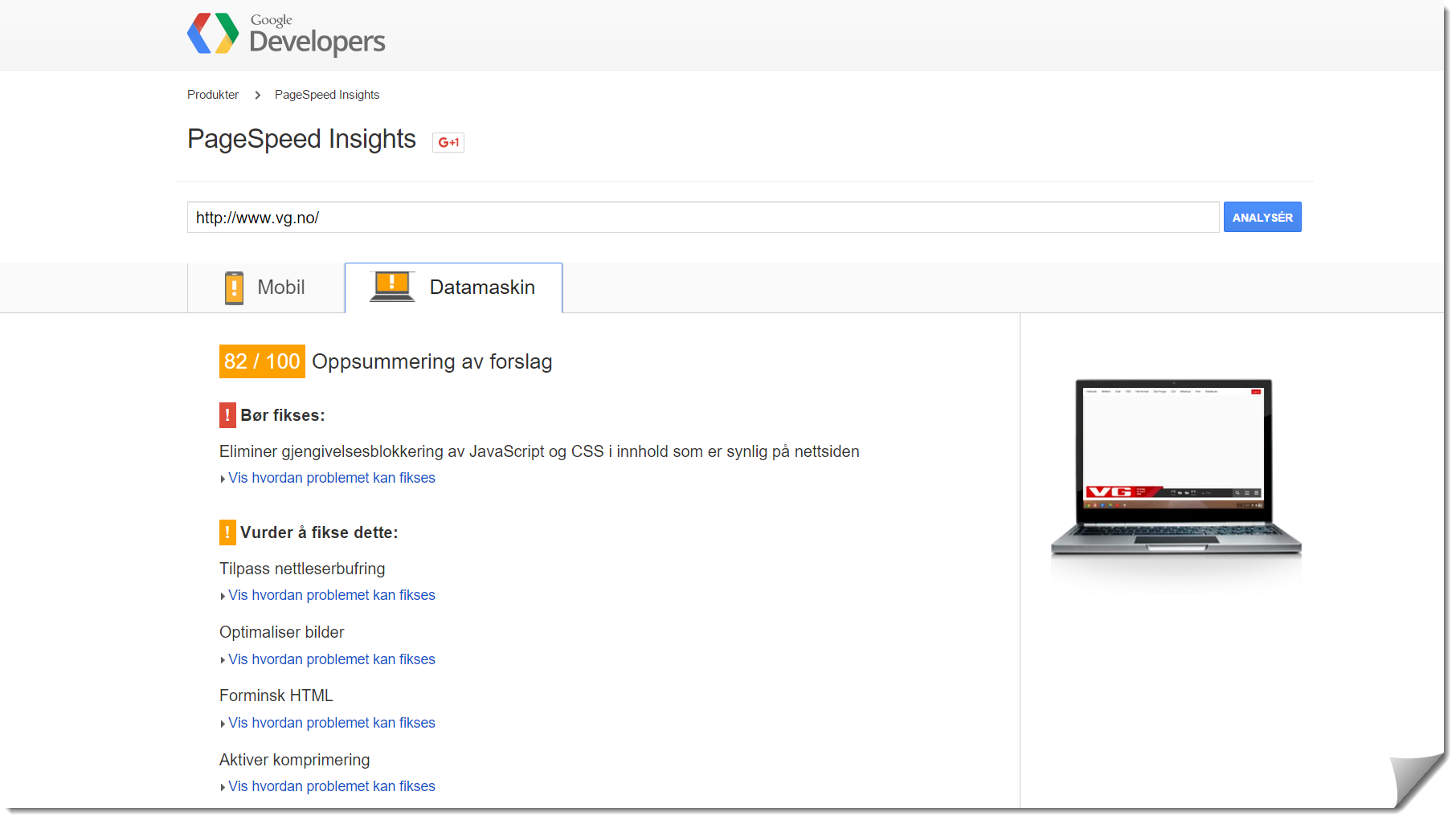Switch to the Mobil tab
This screenshot has width=1456, height=820.
point(266,288)
